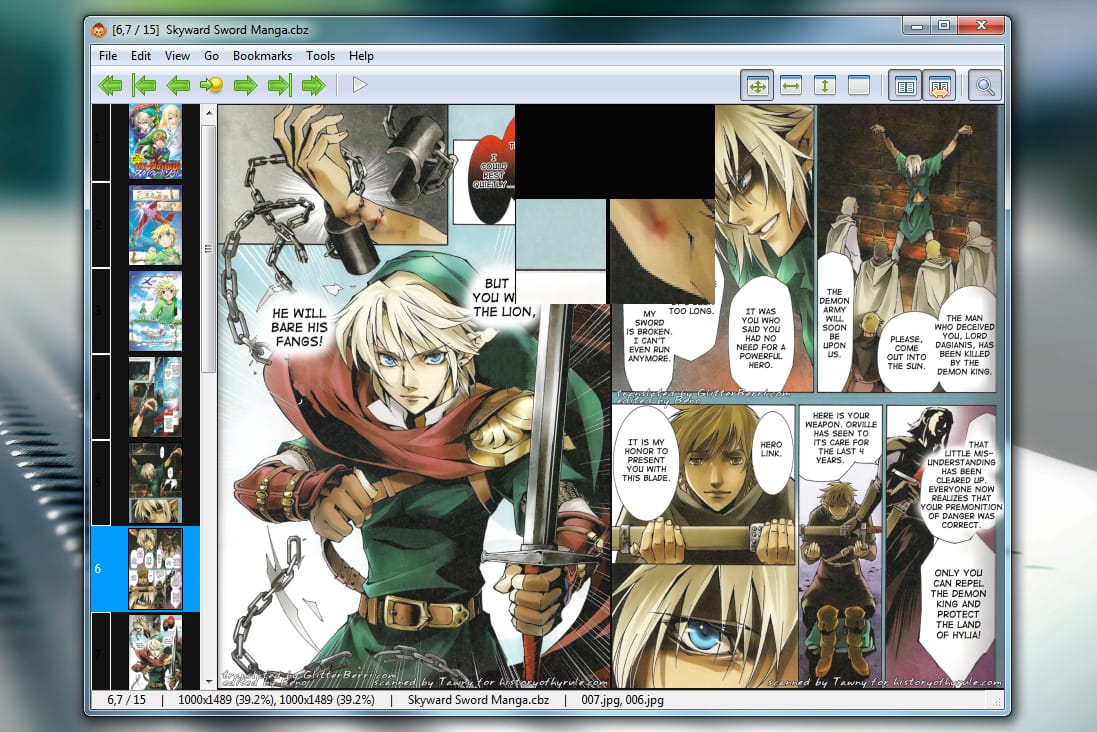
Task: Jump to the last page
Action: [279, 85]
